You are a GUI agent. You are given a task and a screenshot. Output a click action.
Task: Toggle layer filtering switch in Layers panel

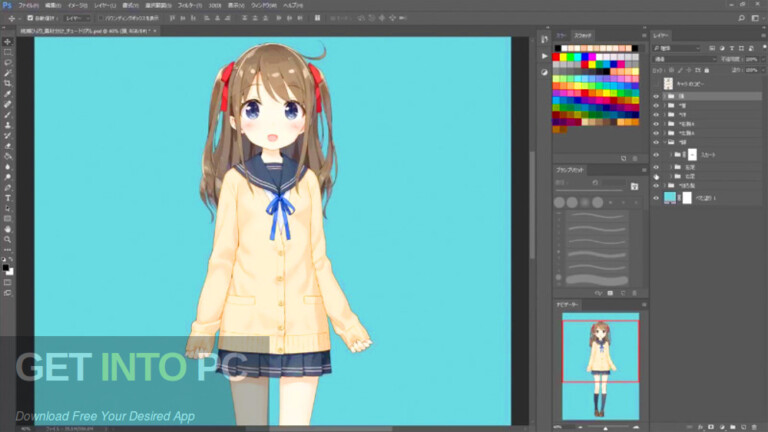(764, 48)
